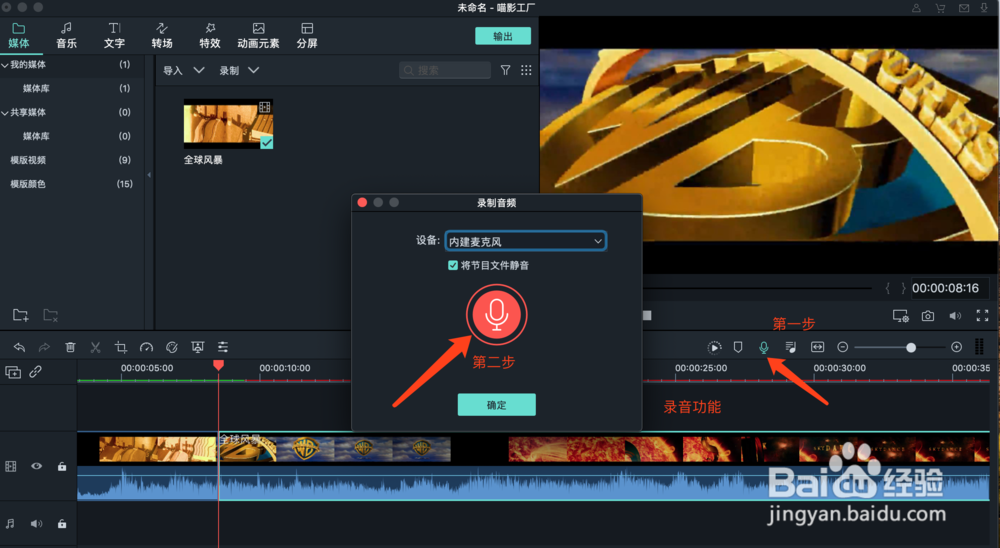Click the preview timecode 00:00:08:16
This screenshot has height=548, width=1000.
[x=945, y=288]
